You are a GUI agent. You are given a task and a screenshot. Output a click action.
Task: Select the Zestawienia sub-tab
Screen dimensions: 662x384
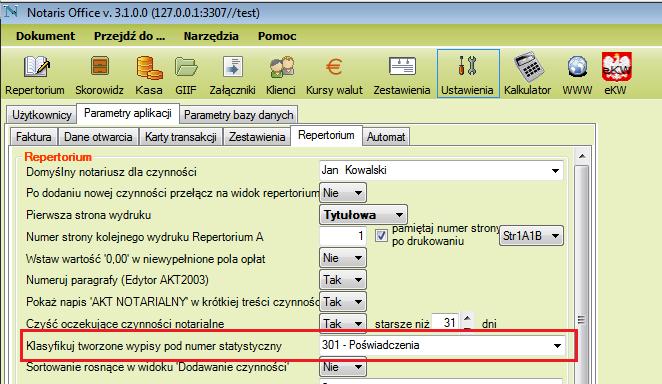(x=257, y=137)
